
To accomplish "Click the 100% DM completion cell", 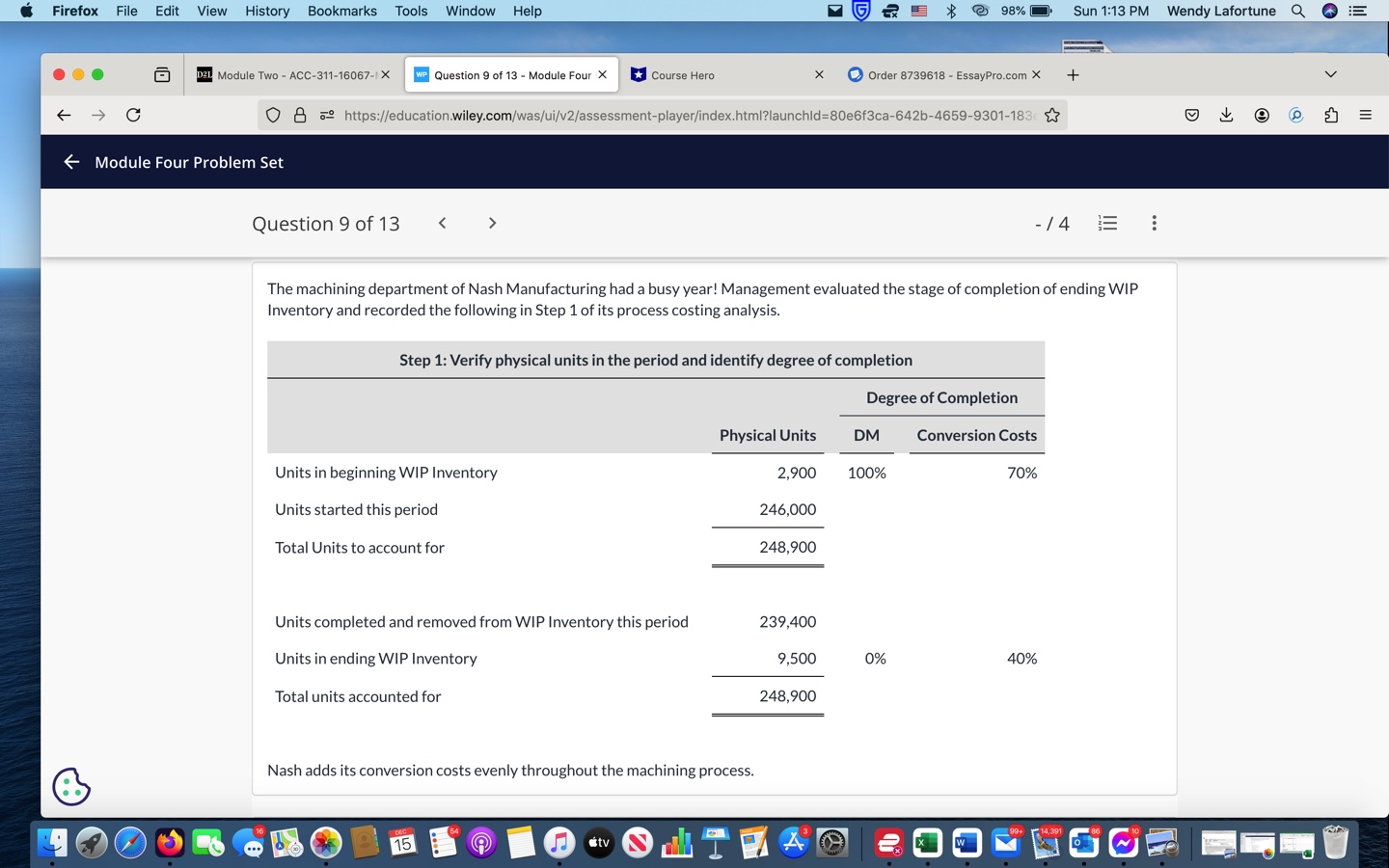I will (866, 473).
